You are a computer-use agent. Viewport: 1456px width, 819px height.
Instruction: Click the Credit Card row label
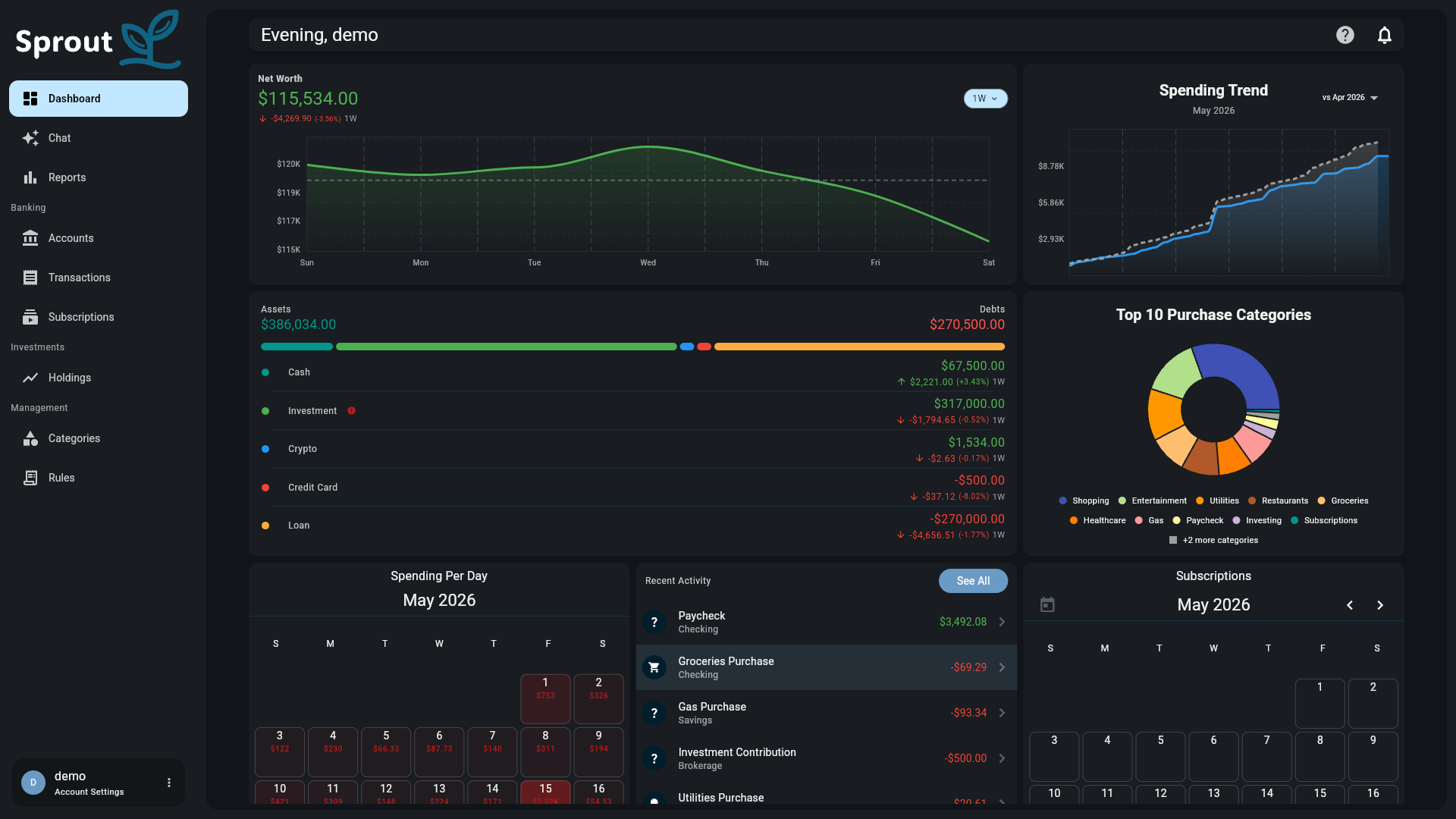(312, 488)
